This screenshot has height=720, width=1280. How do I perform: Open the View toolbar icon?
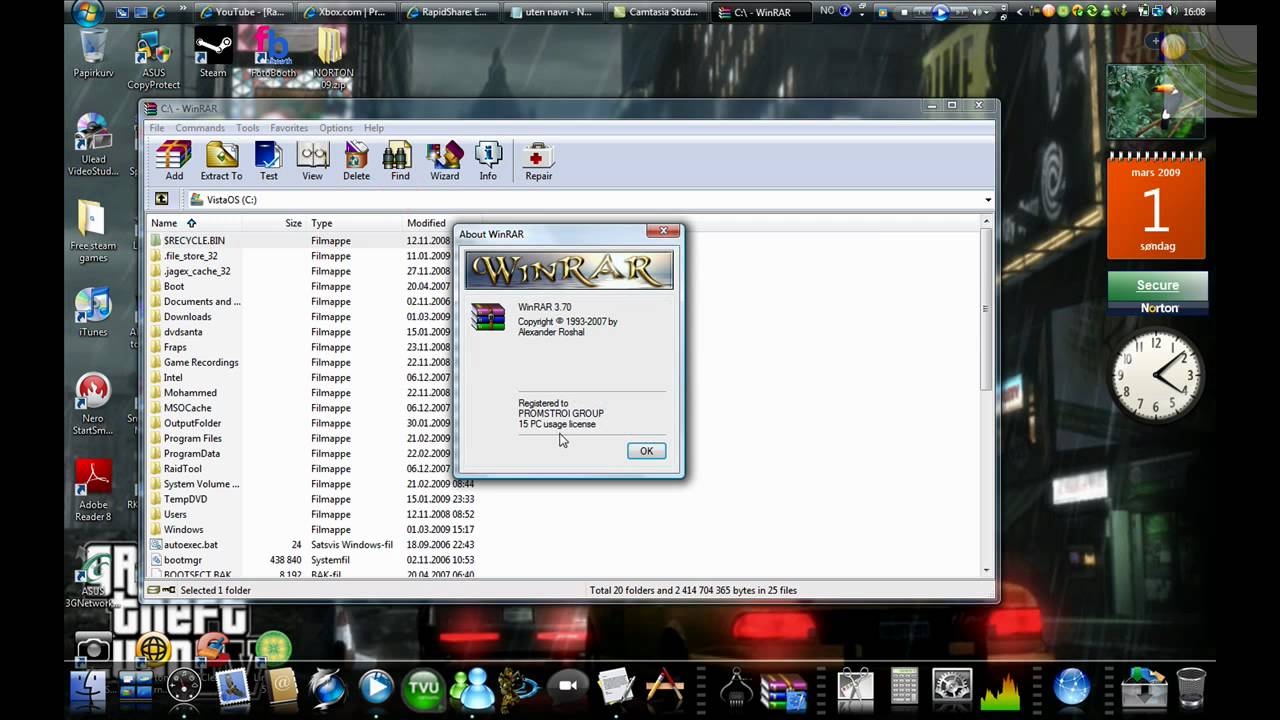point(313,161)
